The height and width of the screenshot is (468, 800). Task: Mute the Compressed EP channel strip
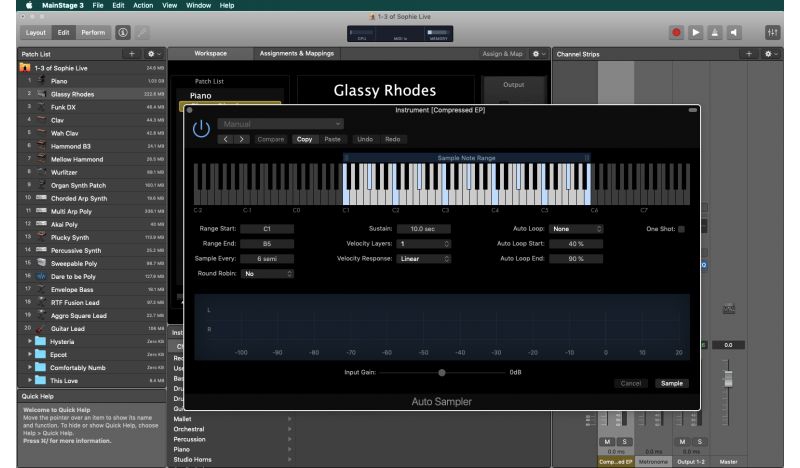pos(607,442)
